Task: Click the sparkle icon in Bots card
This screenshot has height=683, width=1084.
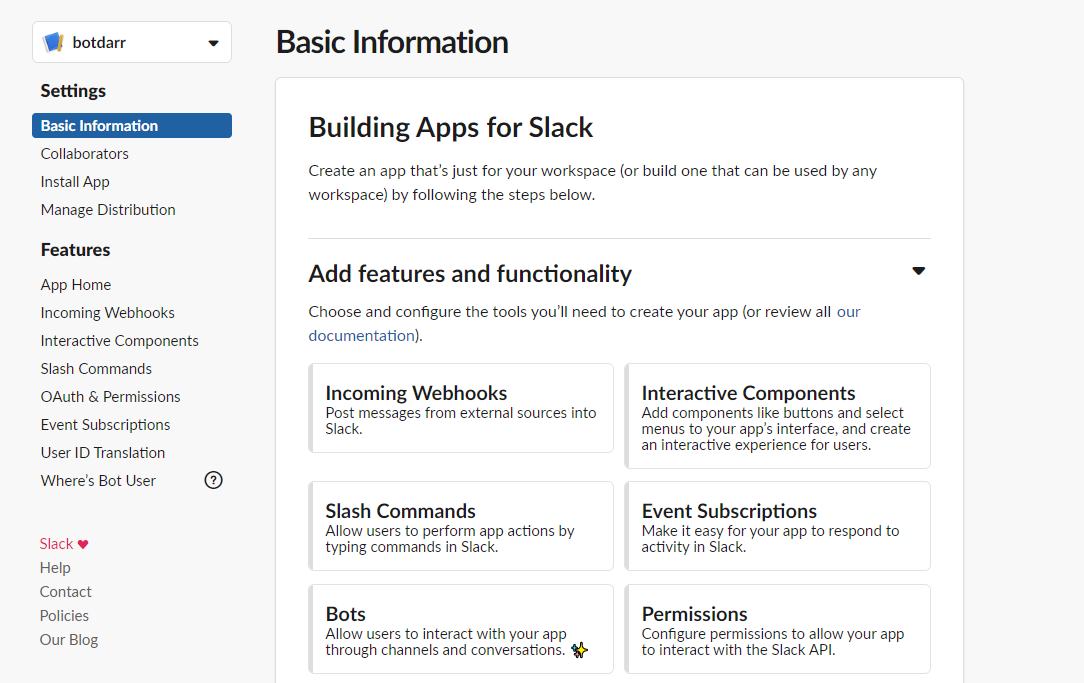Action: (579, 650)
